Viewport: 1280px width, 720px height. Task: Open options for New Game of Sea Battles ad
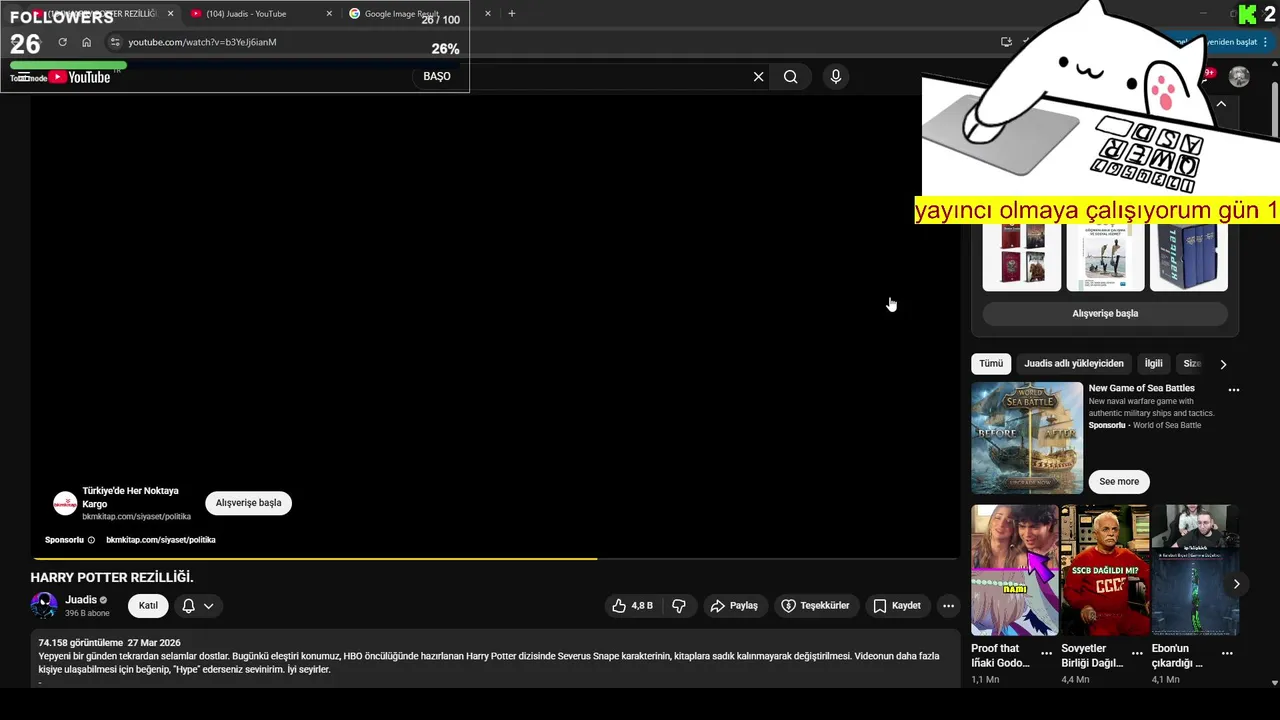pyautogui.click(x=1233, y=390)
